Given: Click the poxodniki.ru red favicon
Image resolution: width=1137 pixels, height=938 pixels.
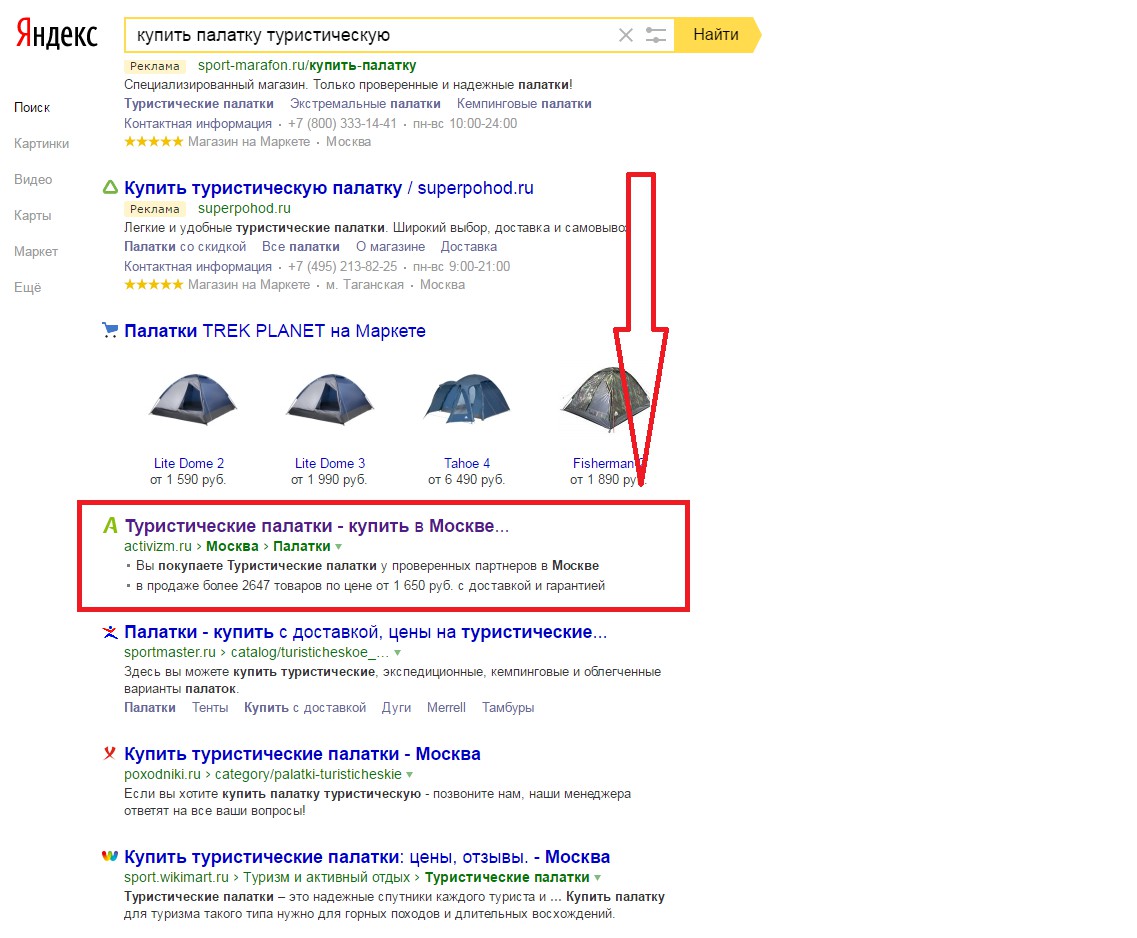Looking at the screenshot, I should [x=109, y=753].
